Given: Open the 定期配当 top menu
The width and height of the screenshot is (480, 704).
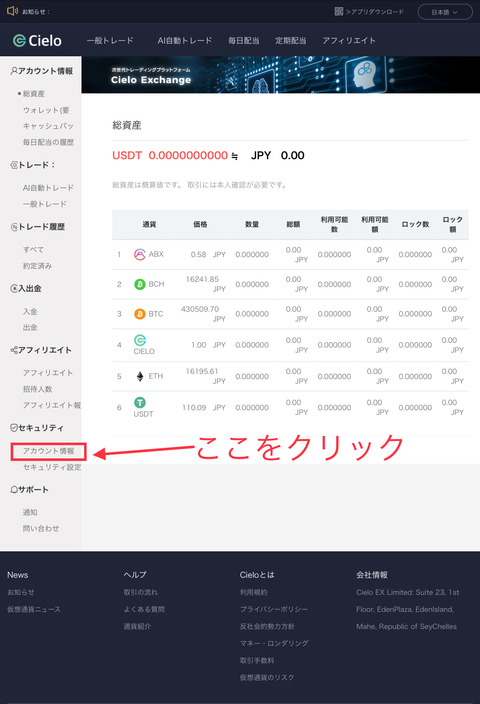Looking at the screenshot, I should tap(291, 40).
